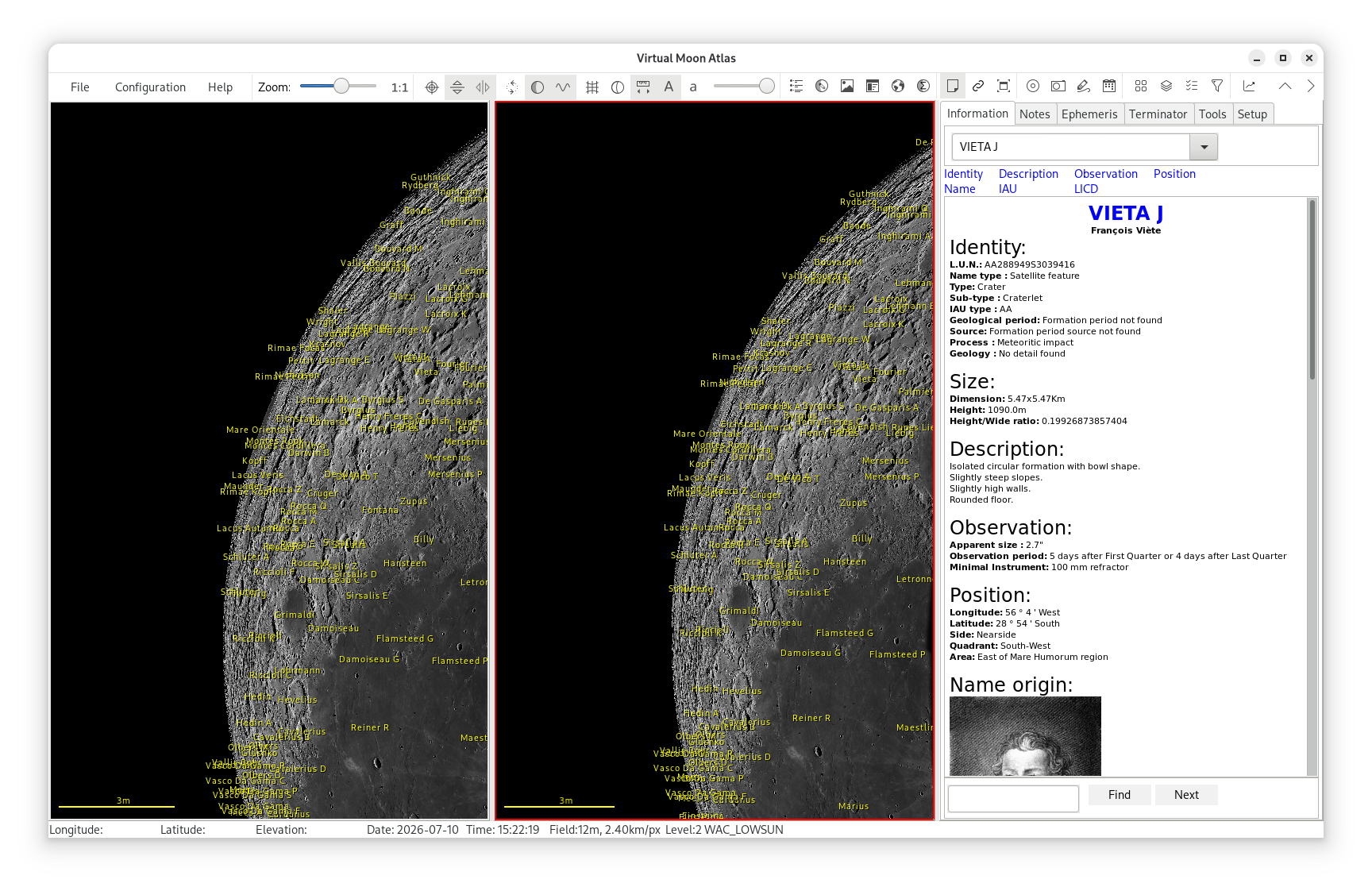The width and height of the screenshot is (1372, 891).
Task: Click the Find button
Action: tap(1119, 795)
